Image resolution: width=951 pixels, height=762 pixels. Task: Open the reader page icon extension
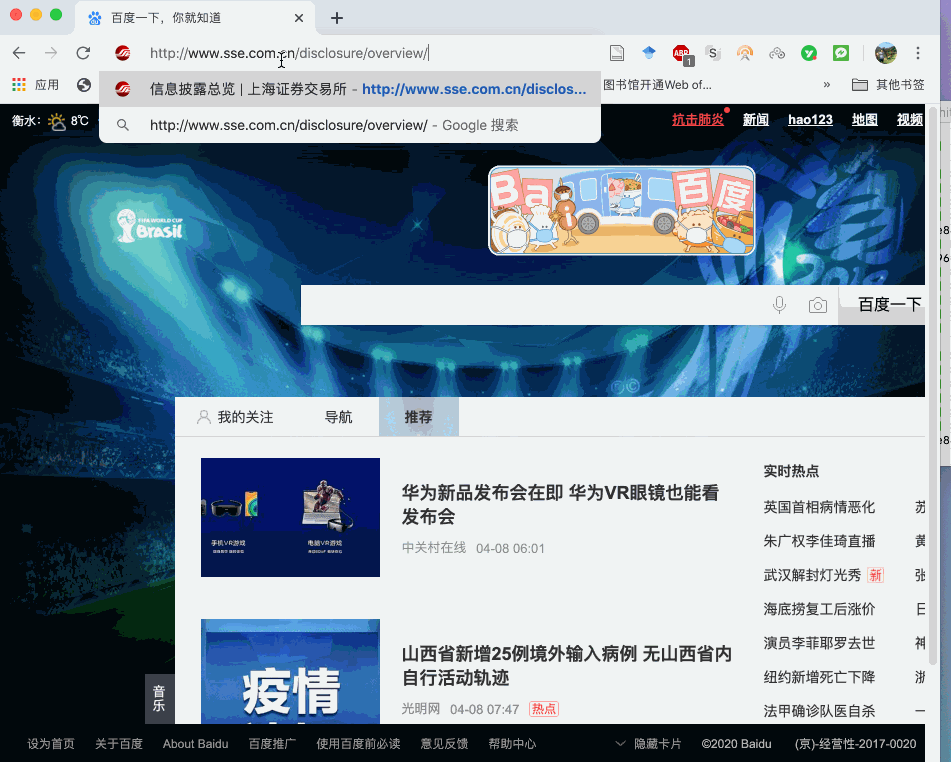tap(617, 53)
